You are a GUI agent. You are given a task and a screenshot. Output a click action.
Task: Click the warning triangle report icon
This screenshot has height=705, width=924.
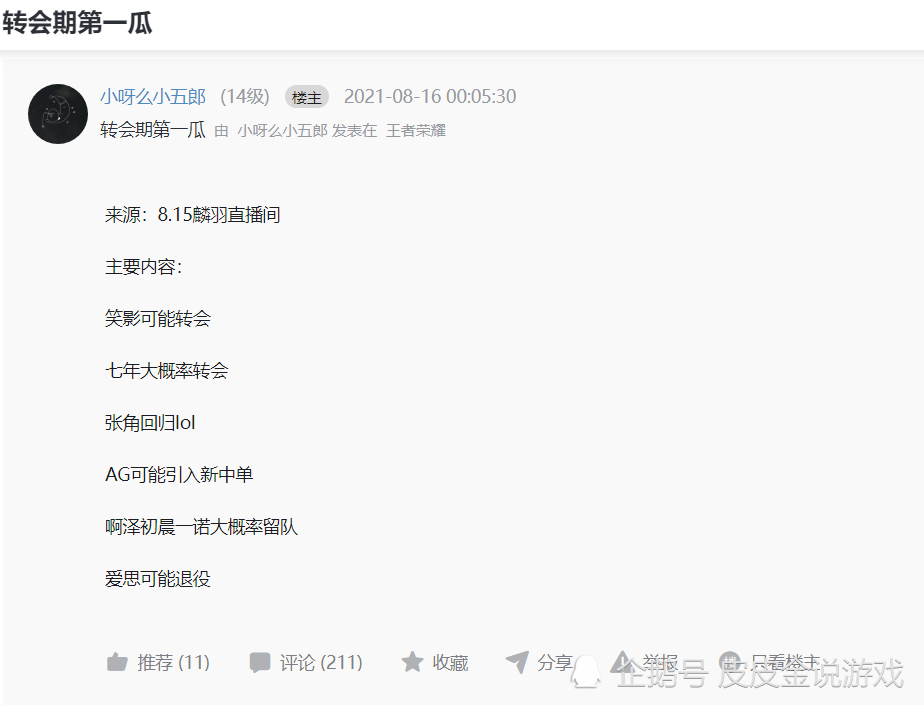(622, 662)
